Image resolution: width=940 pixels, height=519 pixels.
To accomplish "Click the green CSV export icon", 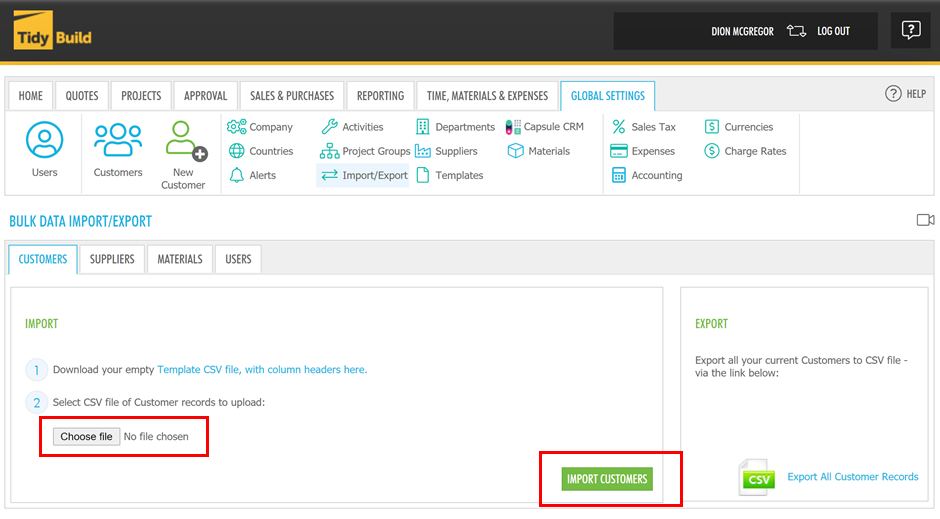I will (x=757, y=478).
